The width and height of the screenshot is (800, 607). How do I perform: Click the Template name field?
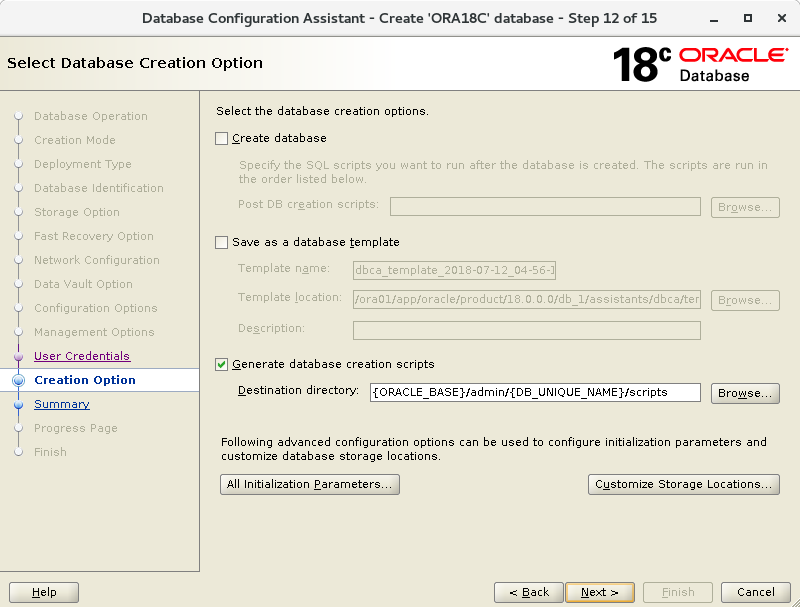pyautogui.click(x=454, y=270)
